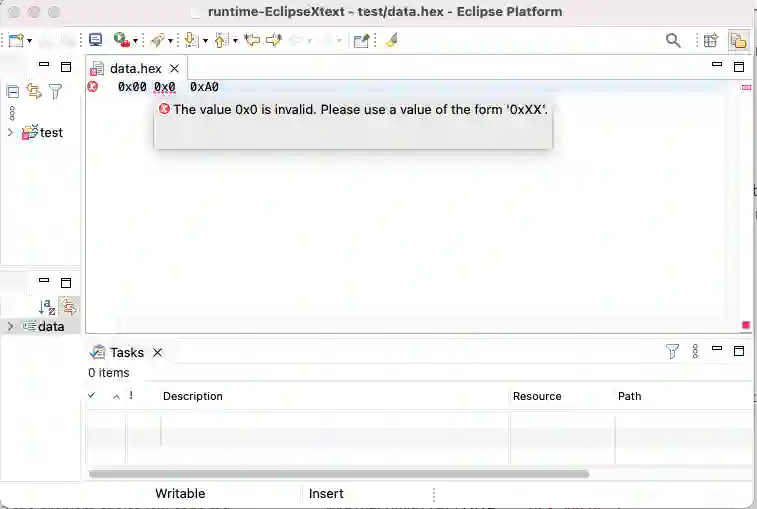Click the Search magnifier icon in toolbar
This screenshot has height=509, width=757.
673,40
